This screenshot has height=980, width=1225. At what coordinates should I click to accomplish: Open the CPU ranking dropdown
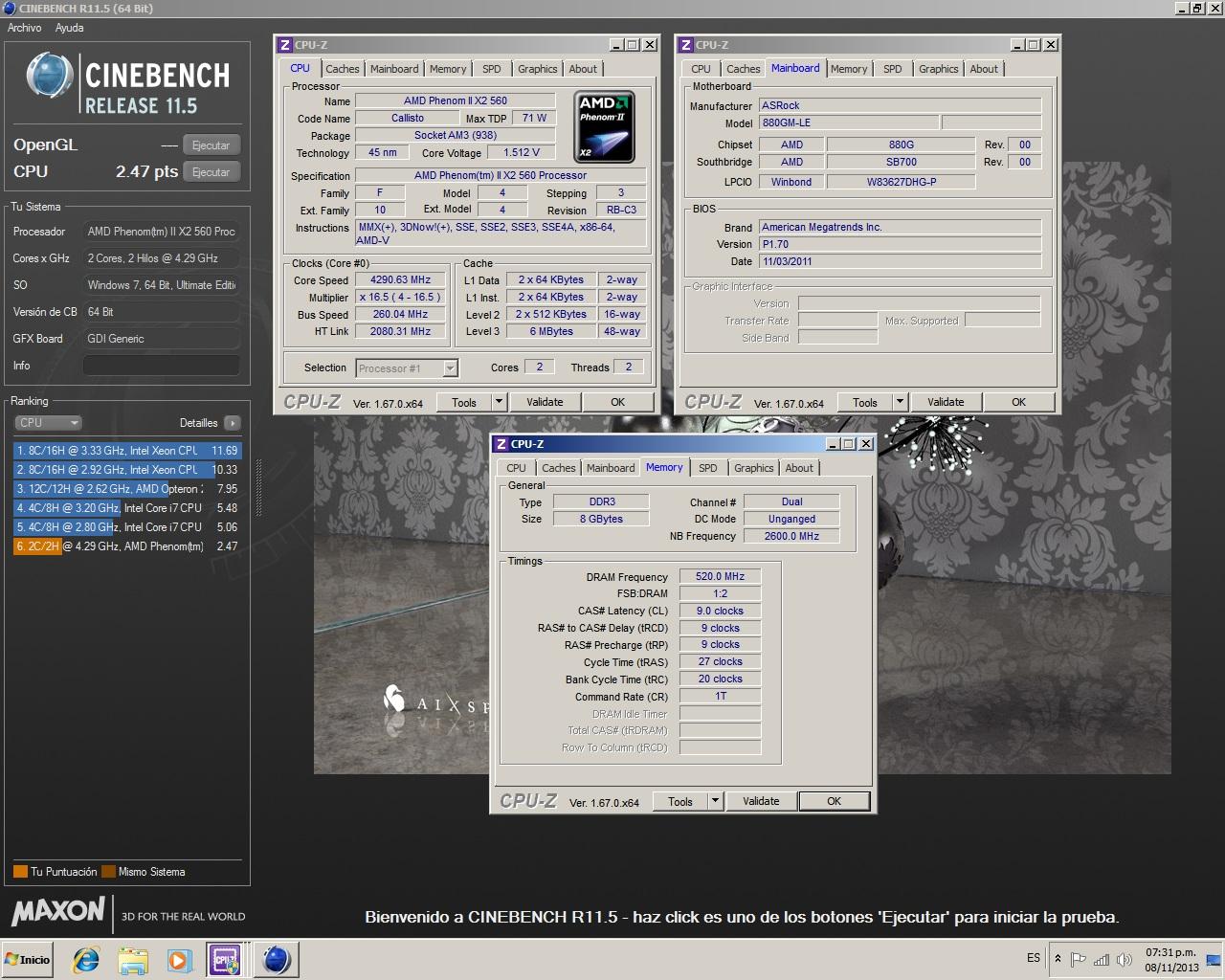tap(48, 423)
